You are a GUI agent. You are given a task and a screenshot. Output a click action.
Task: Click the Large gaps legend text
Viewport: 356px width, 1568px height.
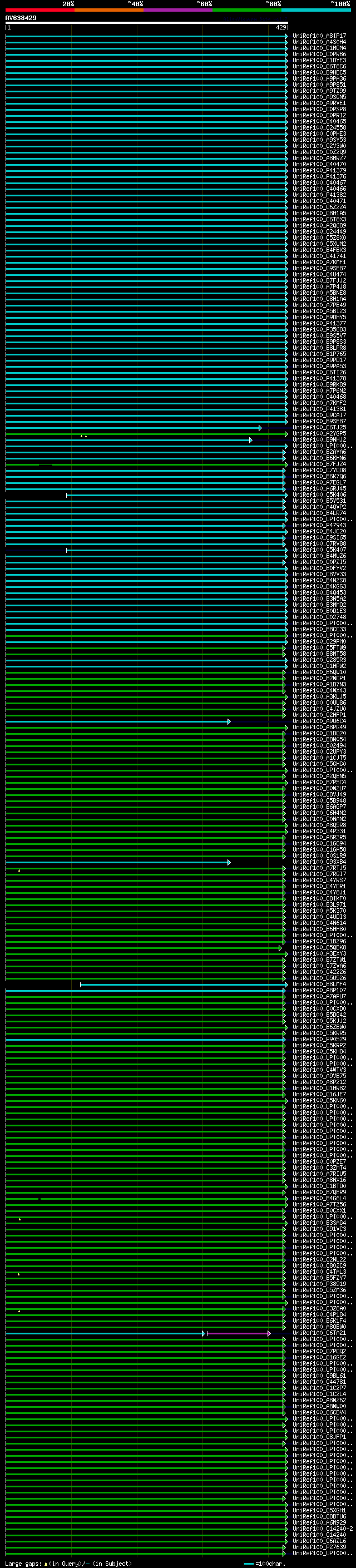click(68, 1564)
